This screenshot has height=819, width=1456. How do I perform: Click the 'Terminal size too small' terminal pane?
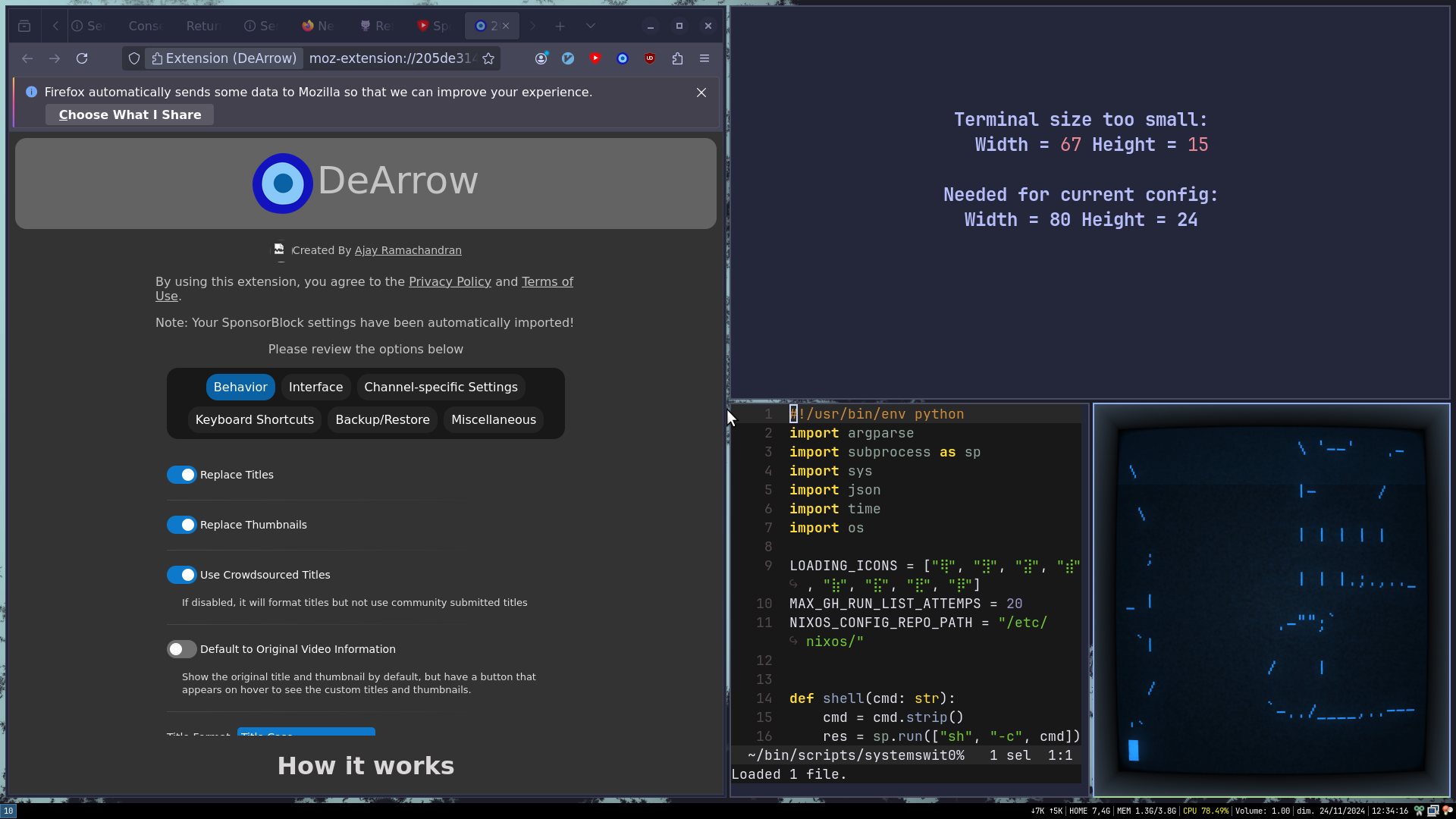(x=1090, y=202)
